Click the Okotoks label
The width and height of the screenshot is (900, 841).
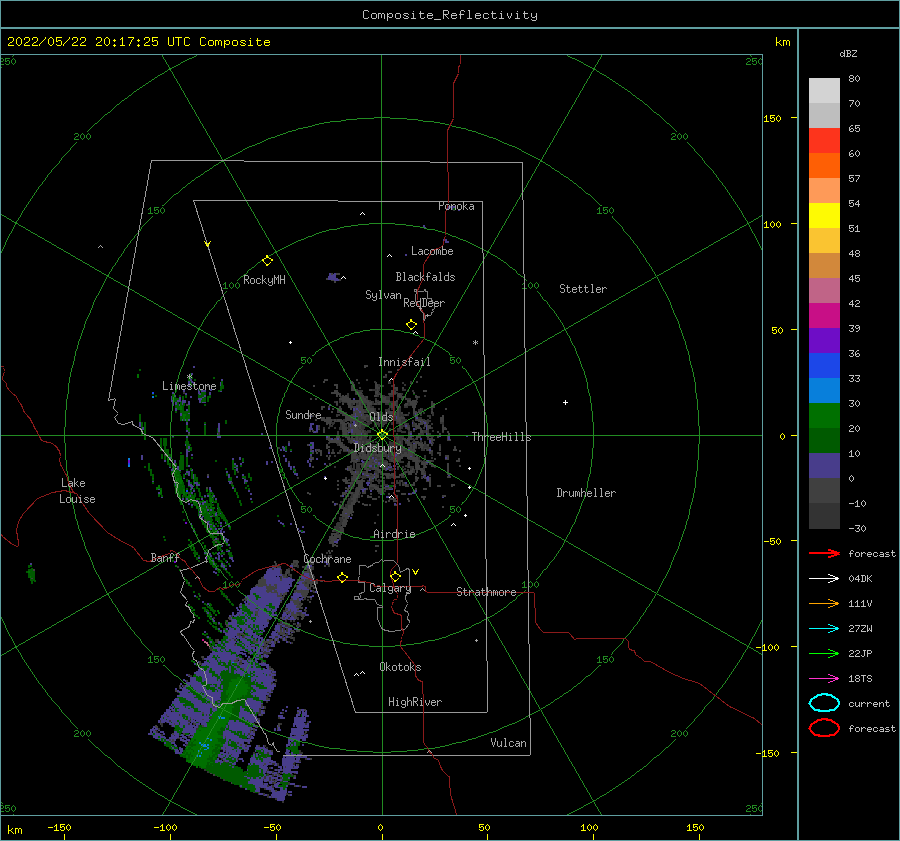(x=400, y=667)
